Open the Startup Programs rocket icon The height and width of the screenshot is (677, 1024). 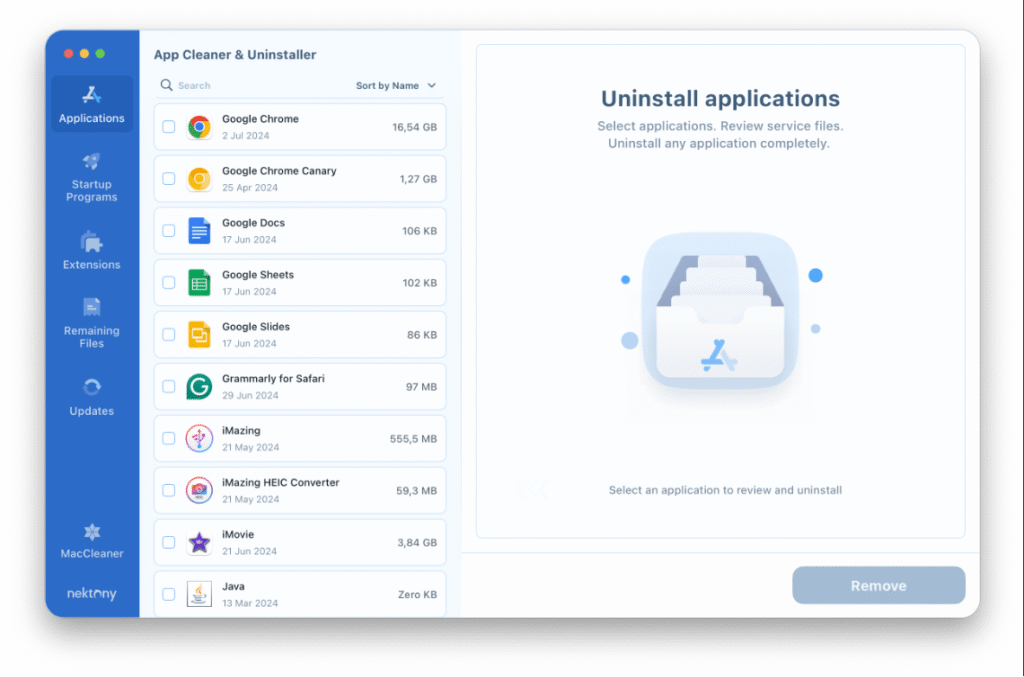tap(91, 162)
